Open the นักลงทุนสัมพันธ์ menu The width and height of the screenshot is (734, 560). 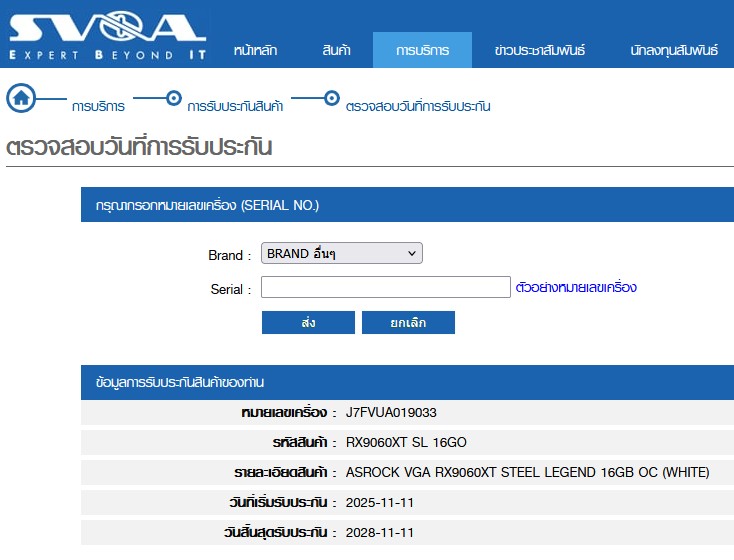674,50
